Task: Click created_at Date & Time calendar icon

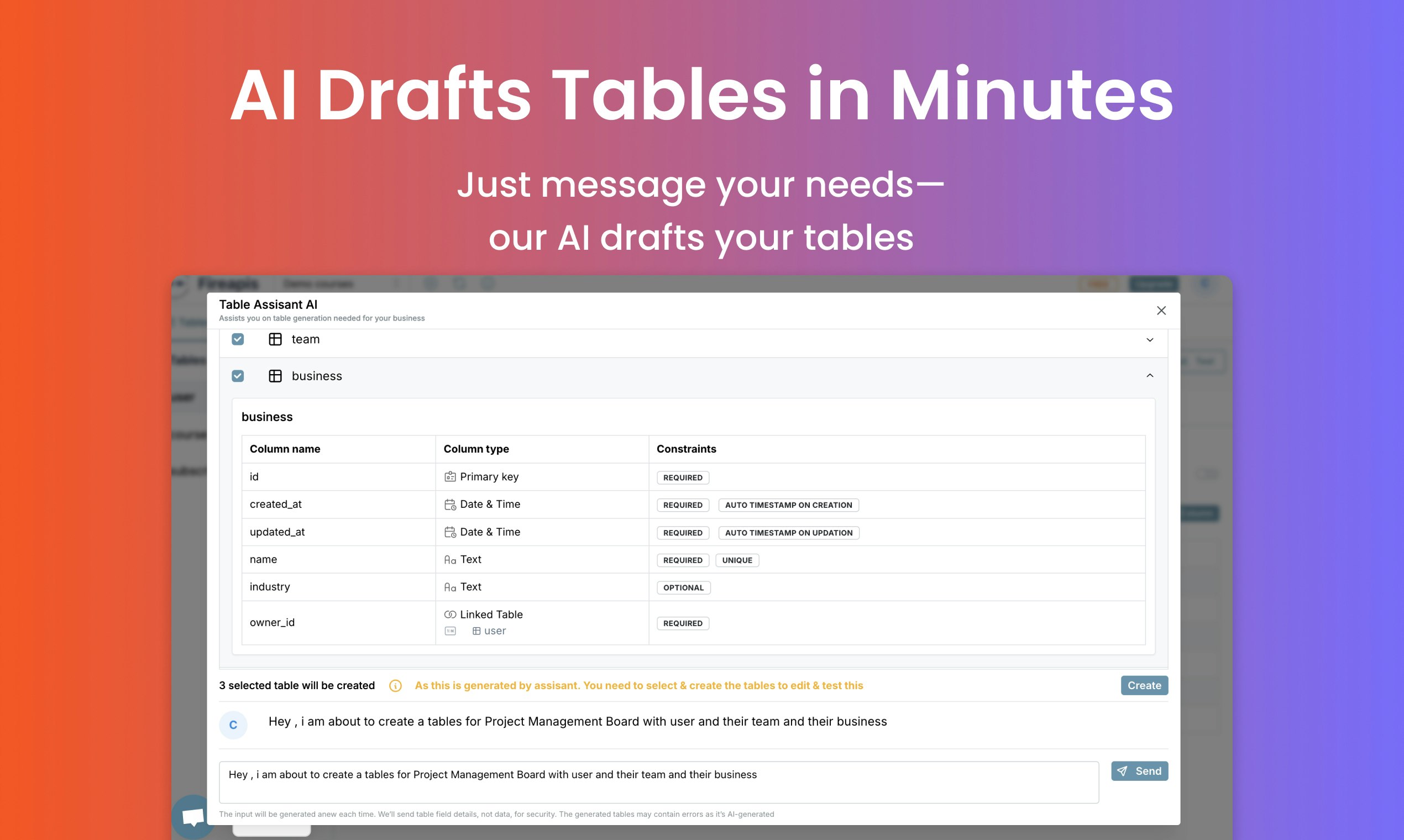Action: 450,505
